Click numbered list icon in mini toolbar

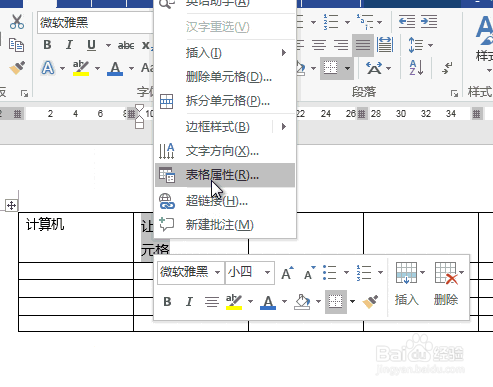click(x=364, y=273)
